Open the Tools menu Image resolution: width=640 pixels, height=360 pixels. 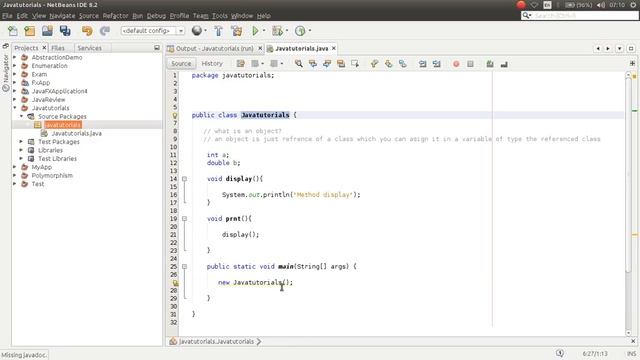pos(220,16)
